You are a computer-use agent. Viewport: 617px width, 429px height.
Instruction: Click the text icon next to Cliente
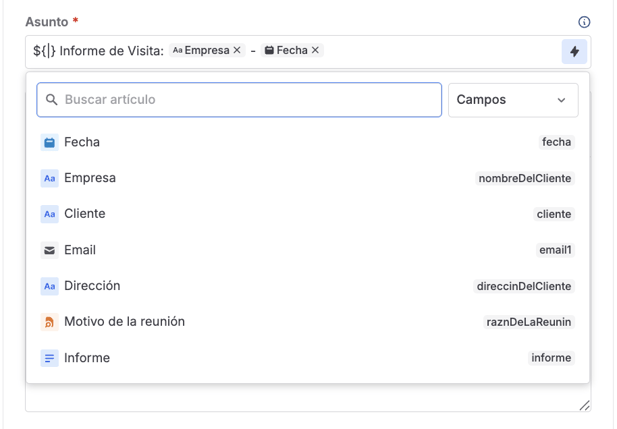coord(49,214)
